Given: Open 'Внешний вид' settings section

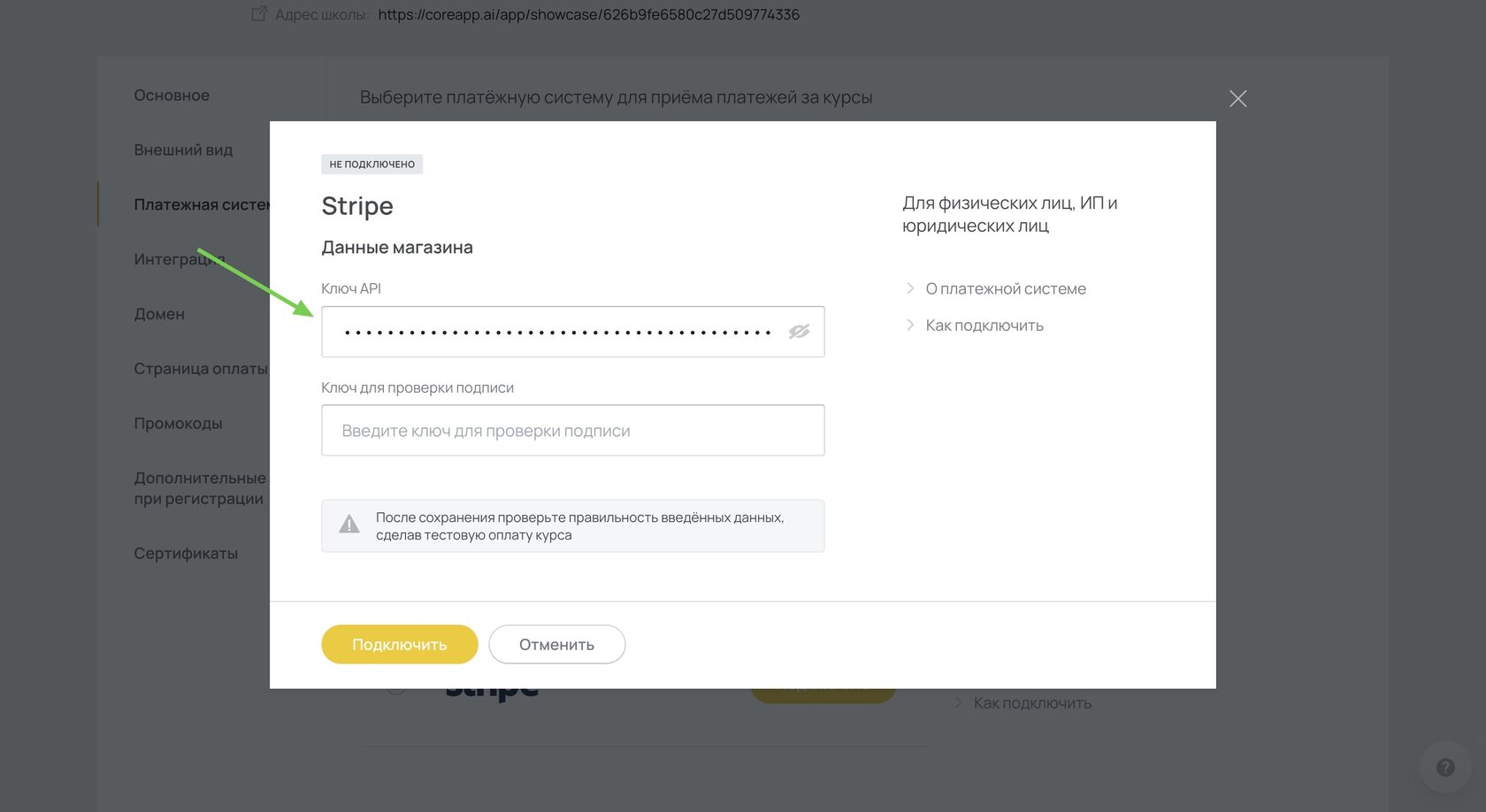Looking at the screenshot, I should click(x=183, y=150).
